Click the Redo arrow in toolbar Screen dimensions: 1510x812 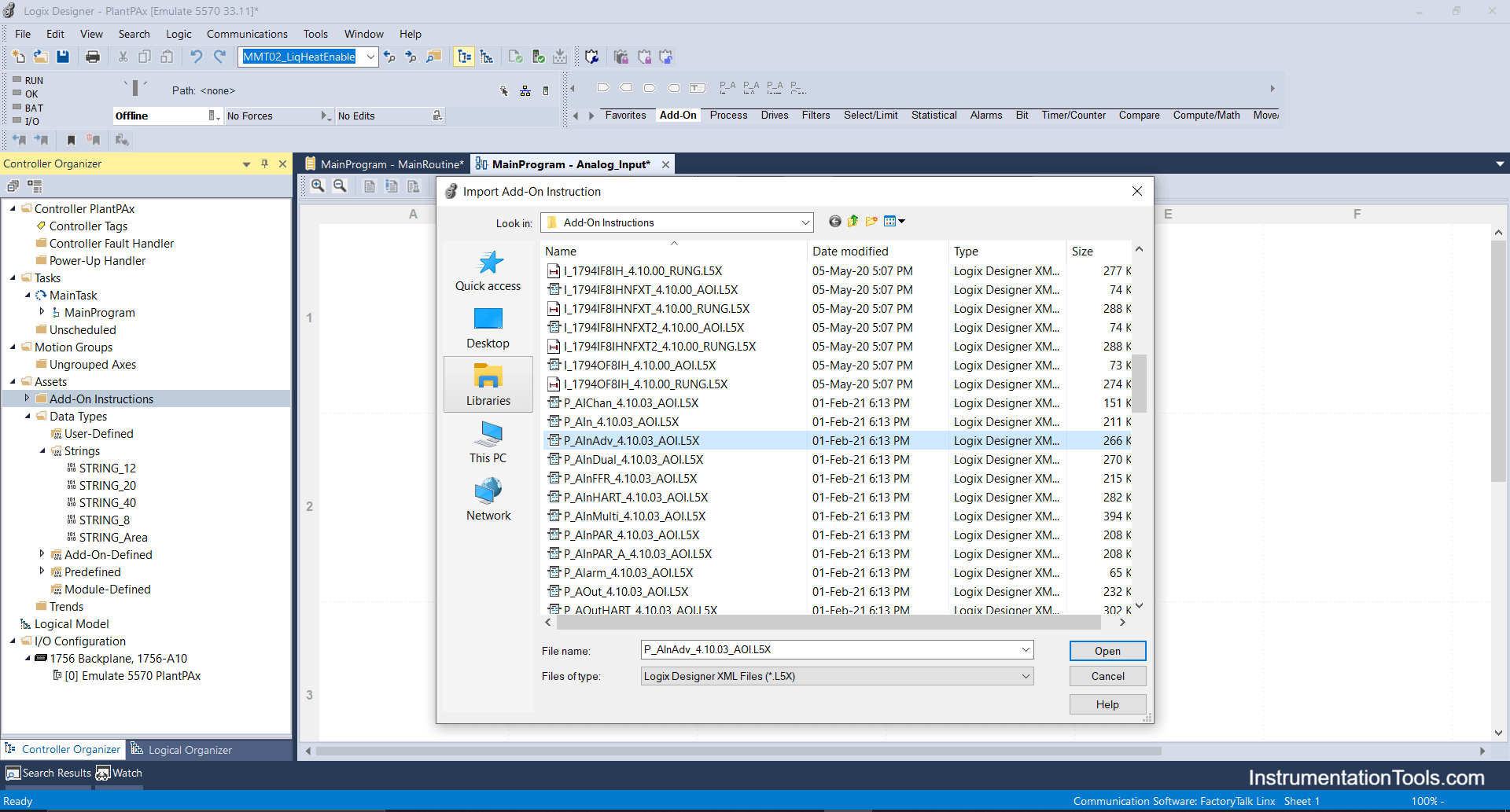(x=220, y=57)
